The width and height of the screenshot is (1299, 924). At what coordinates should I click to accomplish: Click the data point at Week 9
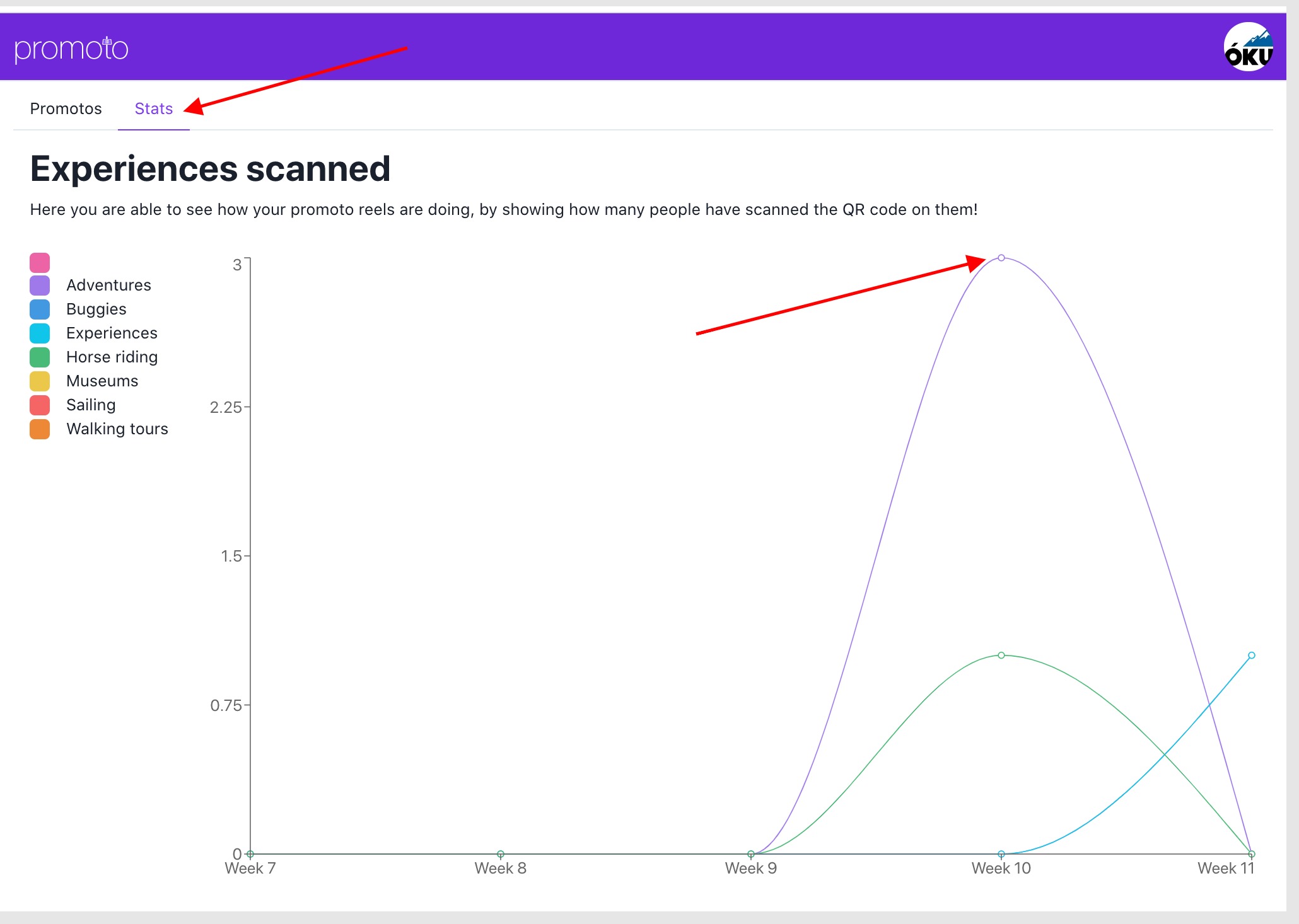point(751,855)
